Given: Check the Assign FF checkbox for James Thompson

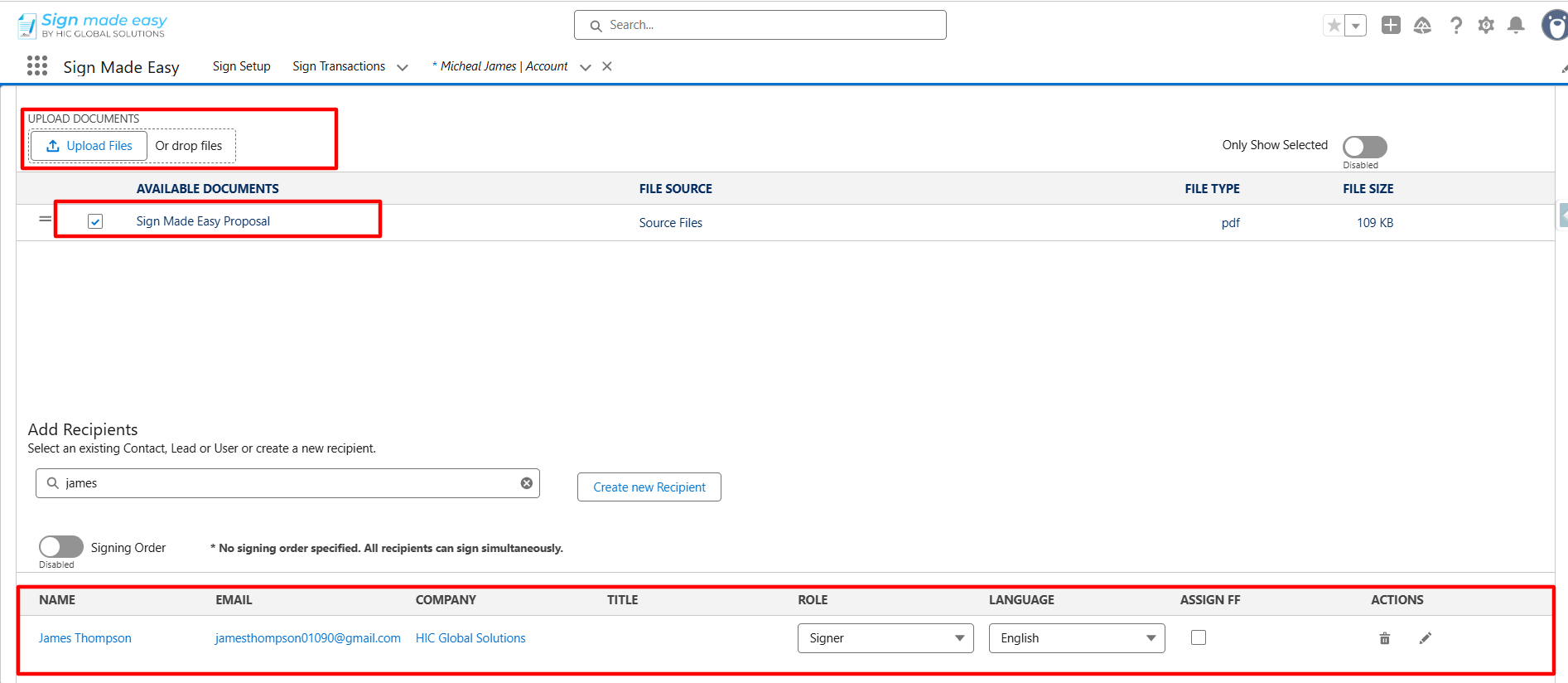Looking at the screenshot, I should tap(1198, 637).
